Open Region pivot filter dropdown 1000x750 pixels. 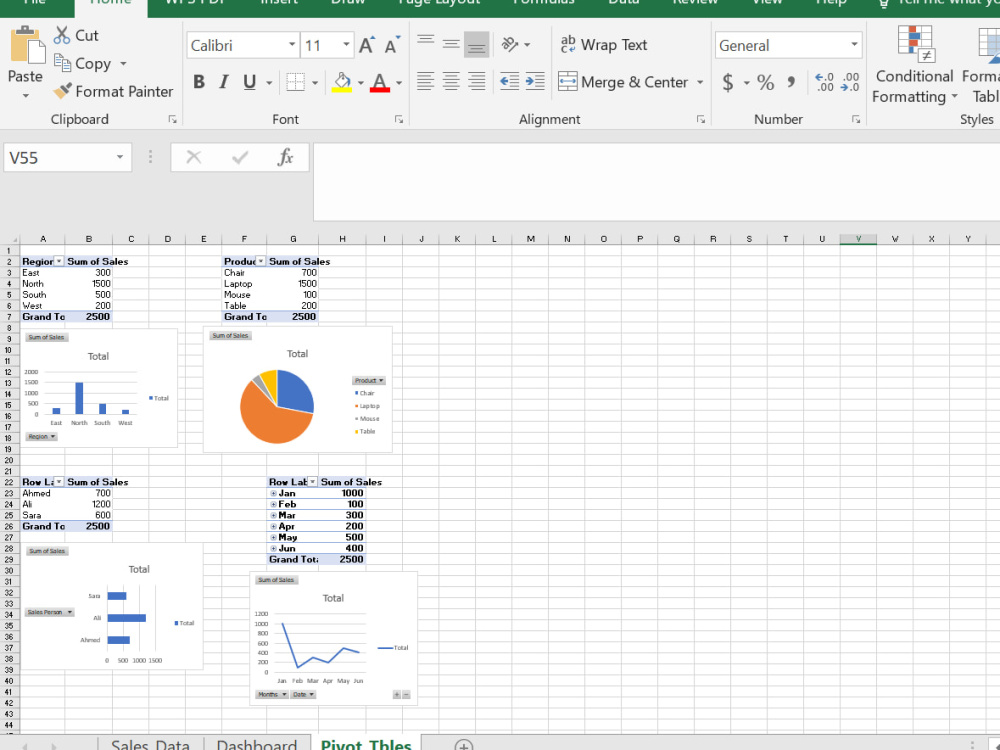pyautogui.click(x=59, y=261)
